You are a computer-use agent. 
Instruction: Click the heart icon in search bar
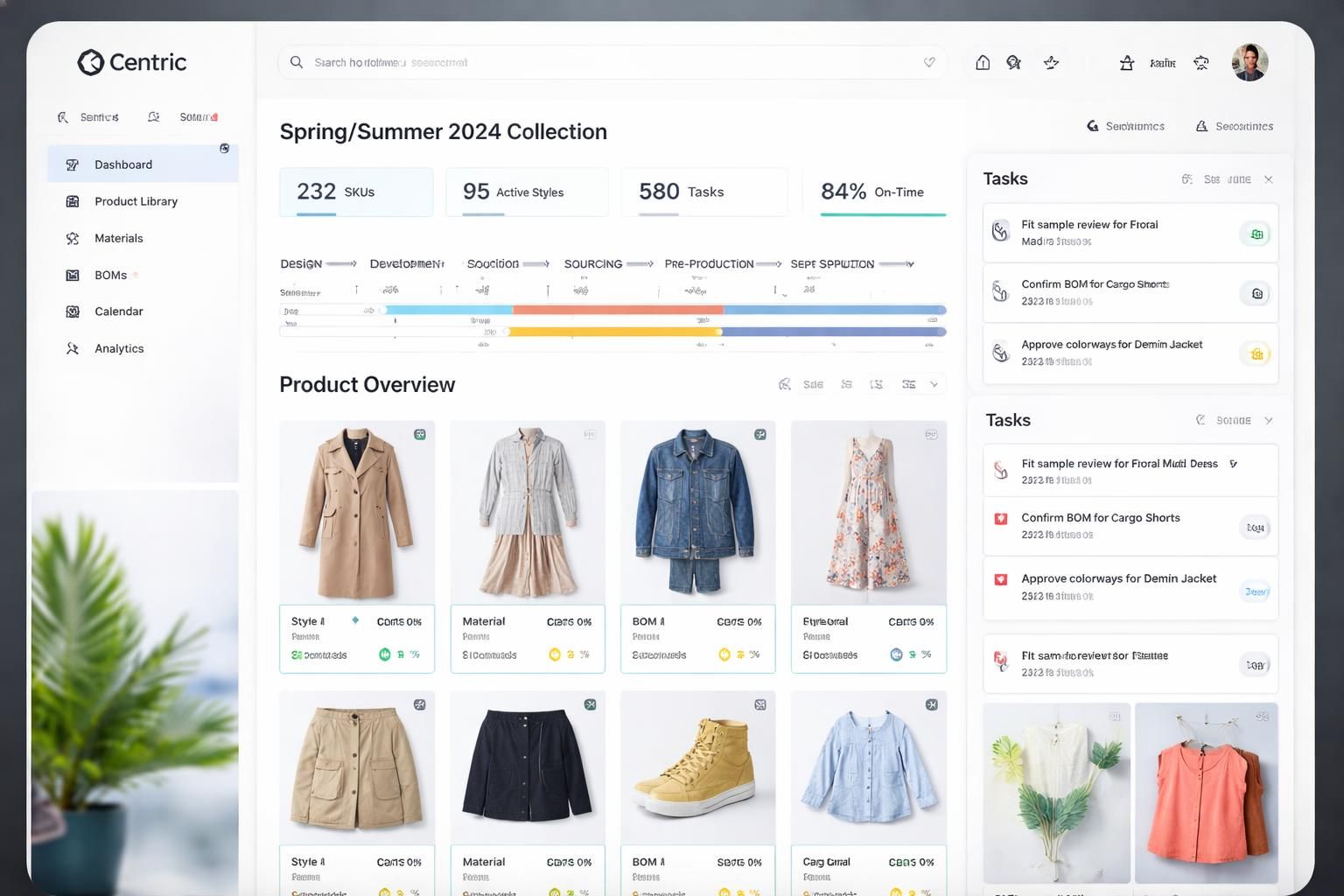(x=929, y=62)
